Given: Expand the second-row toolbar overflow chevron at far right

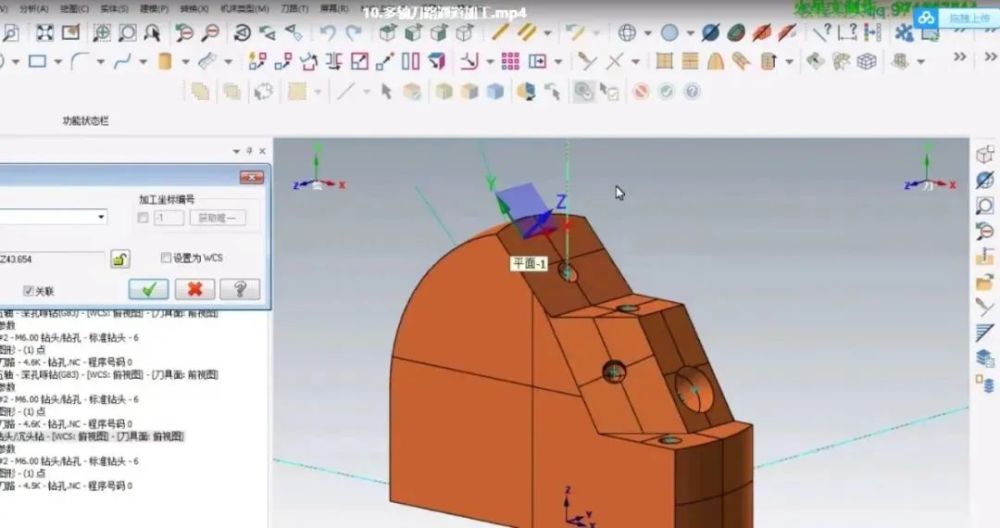Looking at the screenshot, I should (x=990, y=57).
